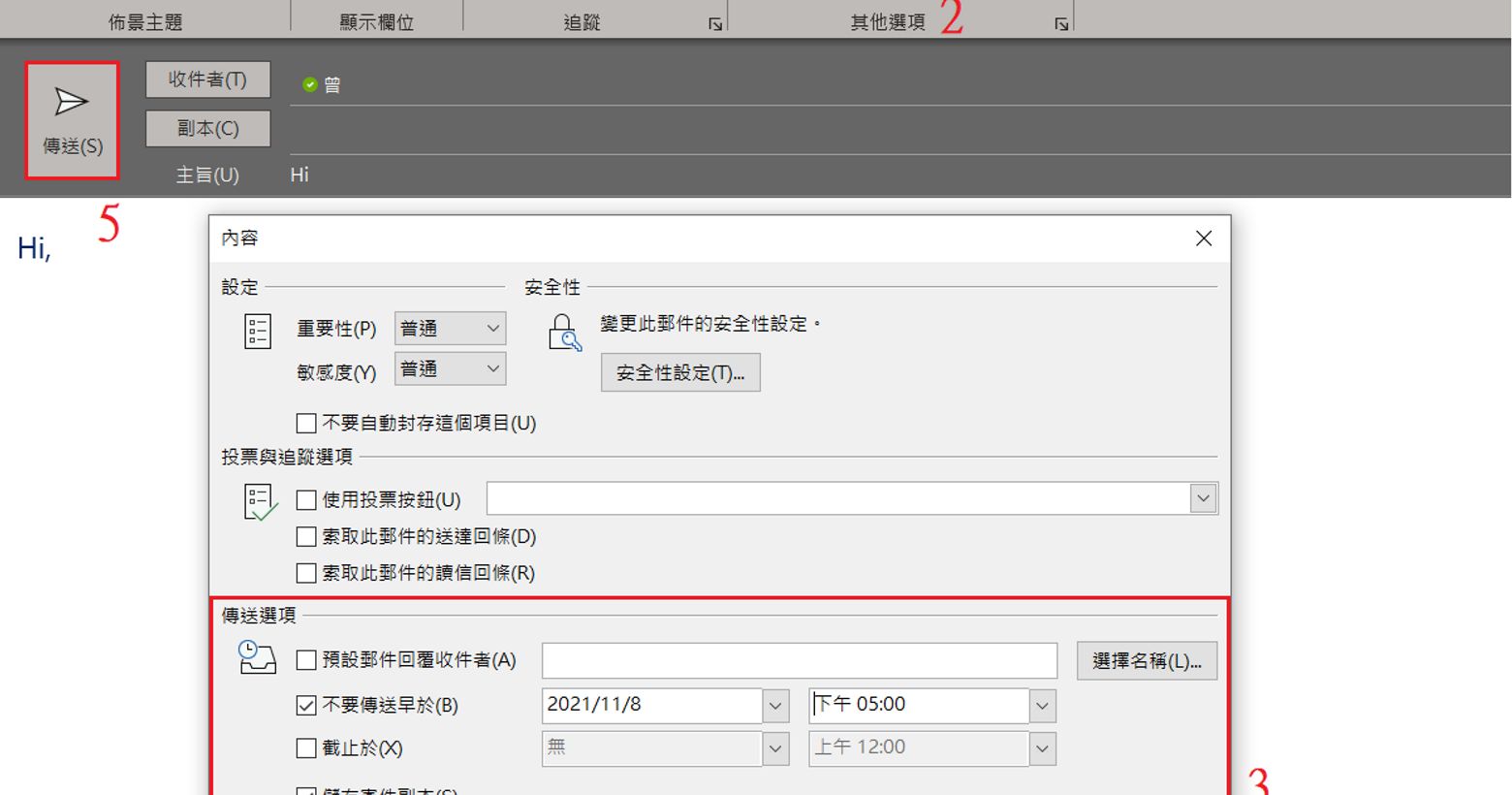This screenshot has height=795, width=1512.
Task: Enable 不要自動封存這個項目 checkbox
Action: coord(306,424)
